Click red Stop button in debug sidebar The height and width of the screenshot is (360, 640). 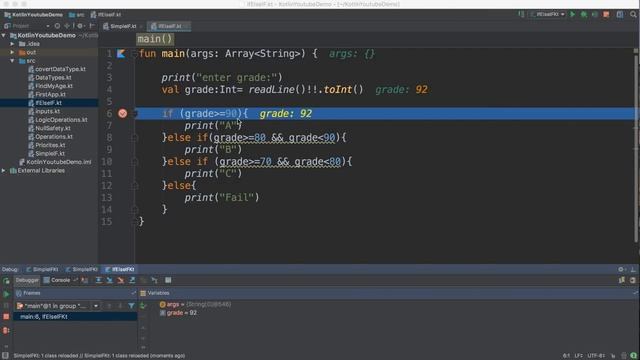pos(6,317)
